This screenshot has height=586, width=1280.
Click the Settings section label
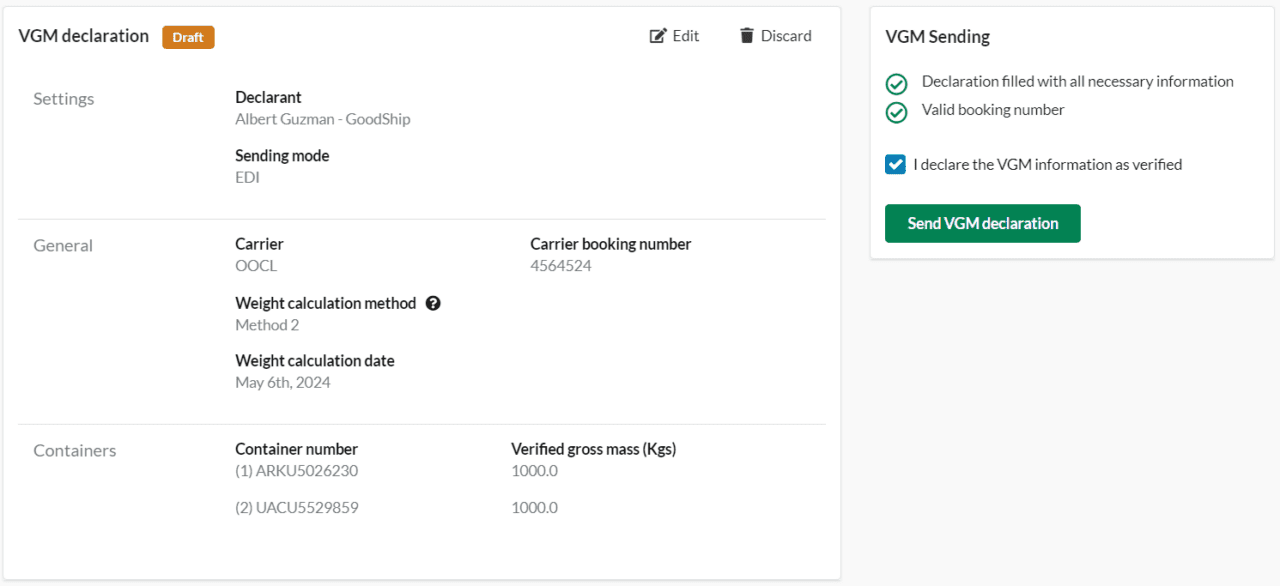point(63,98)
